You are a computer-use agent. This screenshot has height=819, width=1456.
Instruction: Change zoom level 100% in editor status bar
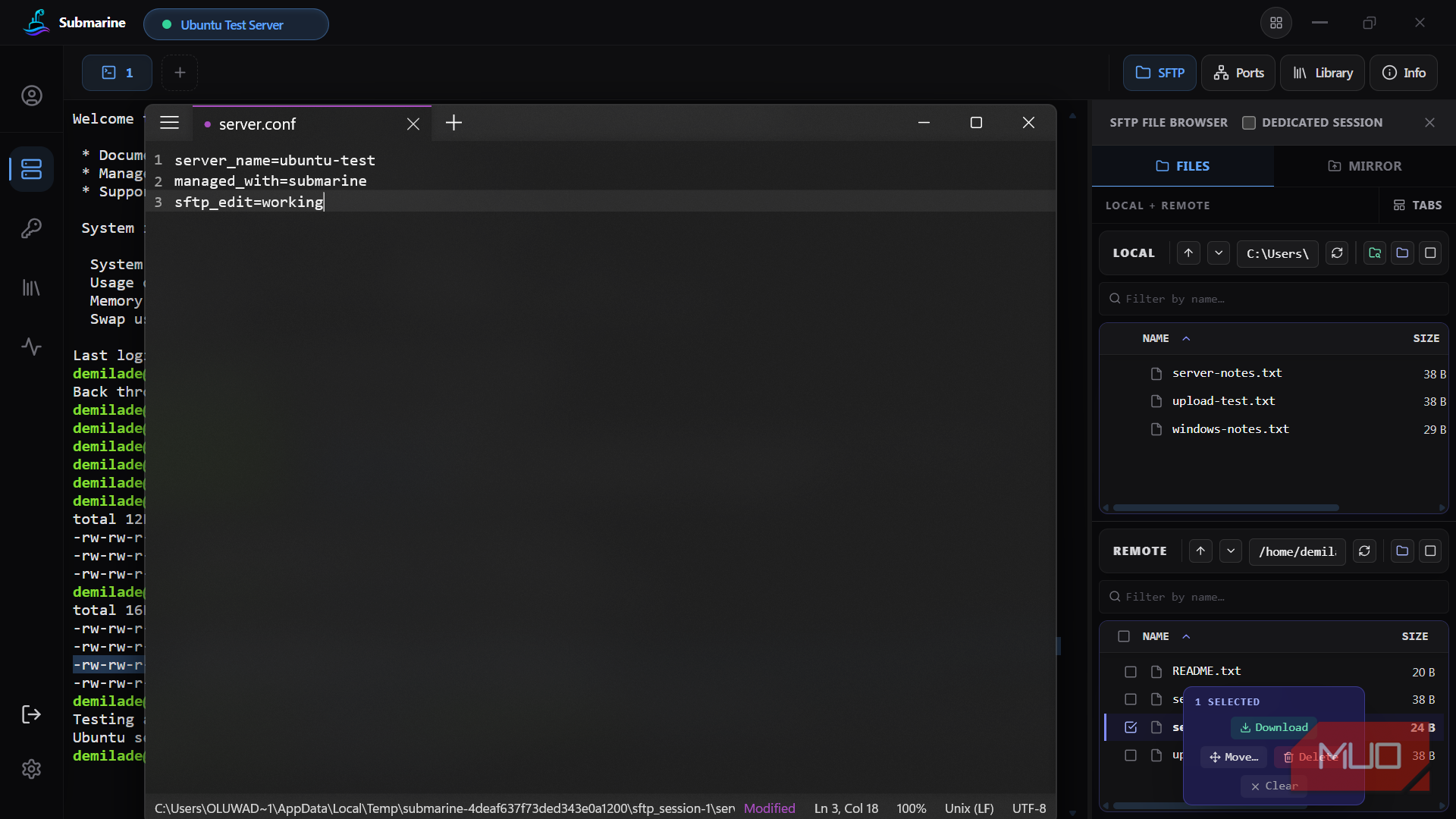point(912,808)
